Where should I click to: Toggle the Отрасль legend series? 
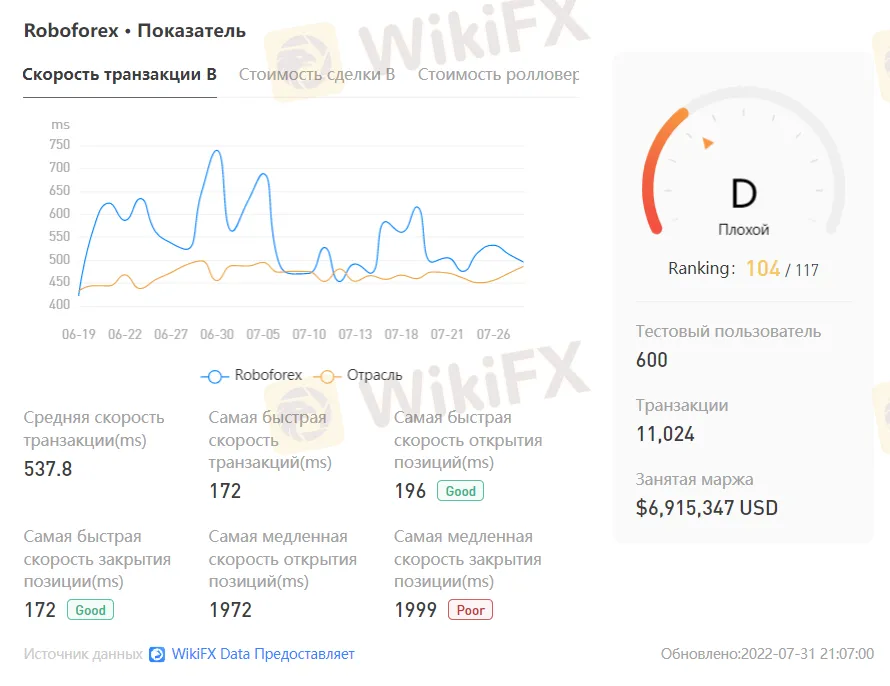[359, 376]
